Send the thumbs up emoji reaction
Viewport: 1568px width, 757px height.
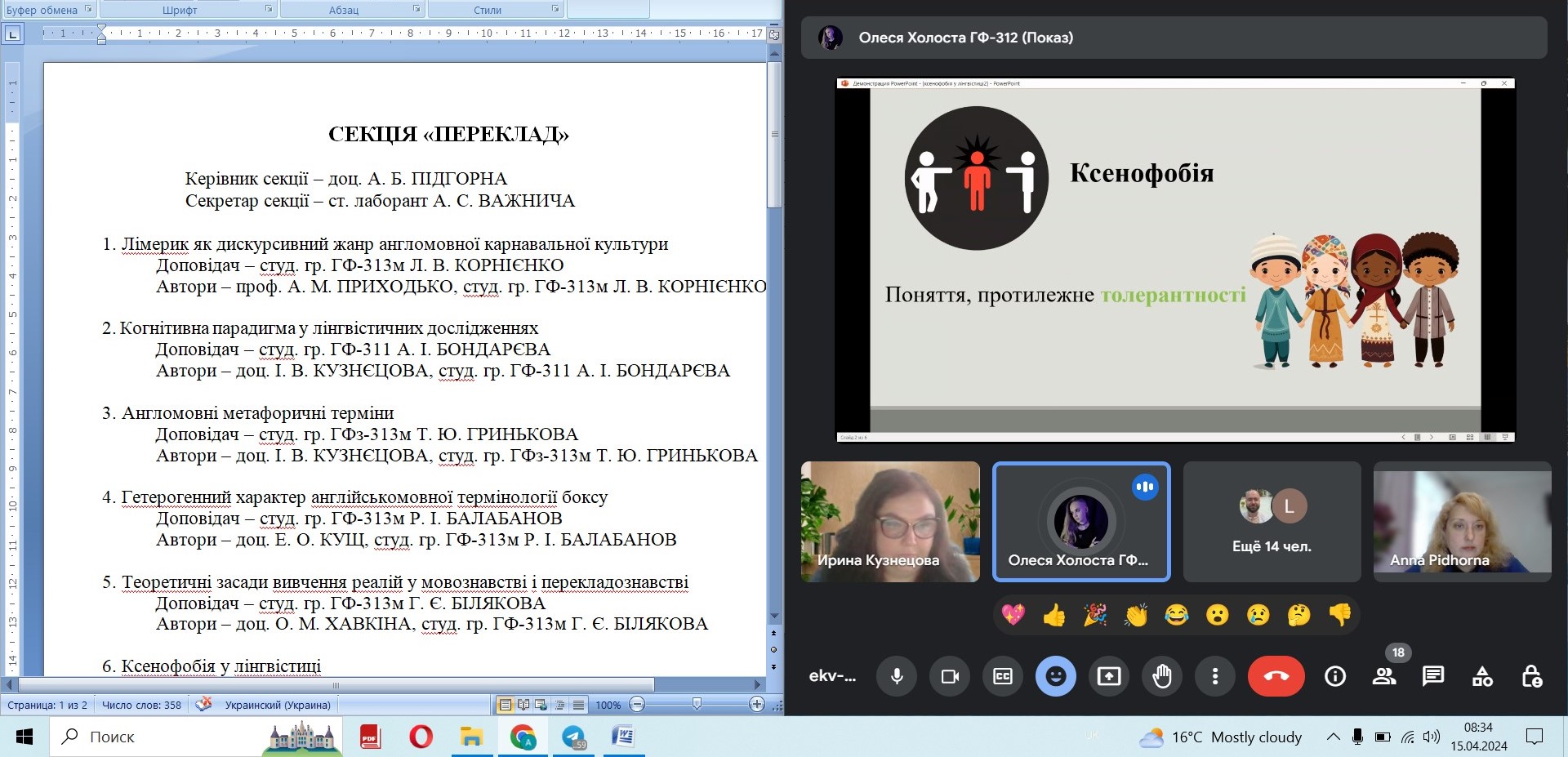[1054, 615]
